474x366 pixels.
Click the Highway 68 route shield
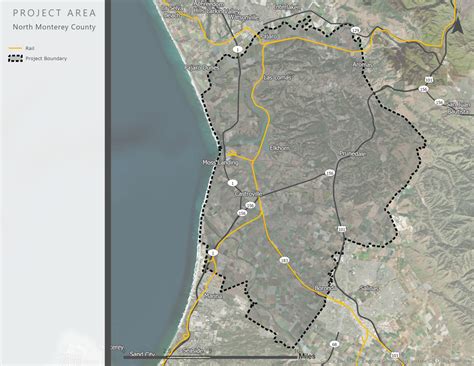[333, 344]
